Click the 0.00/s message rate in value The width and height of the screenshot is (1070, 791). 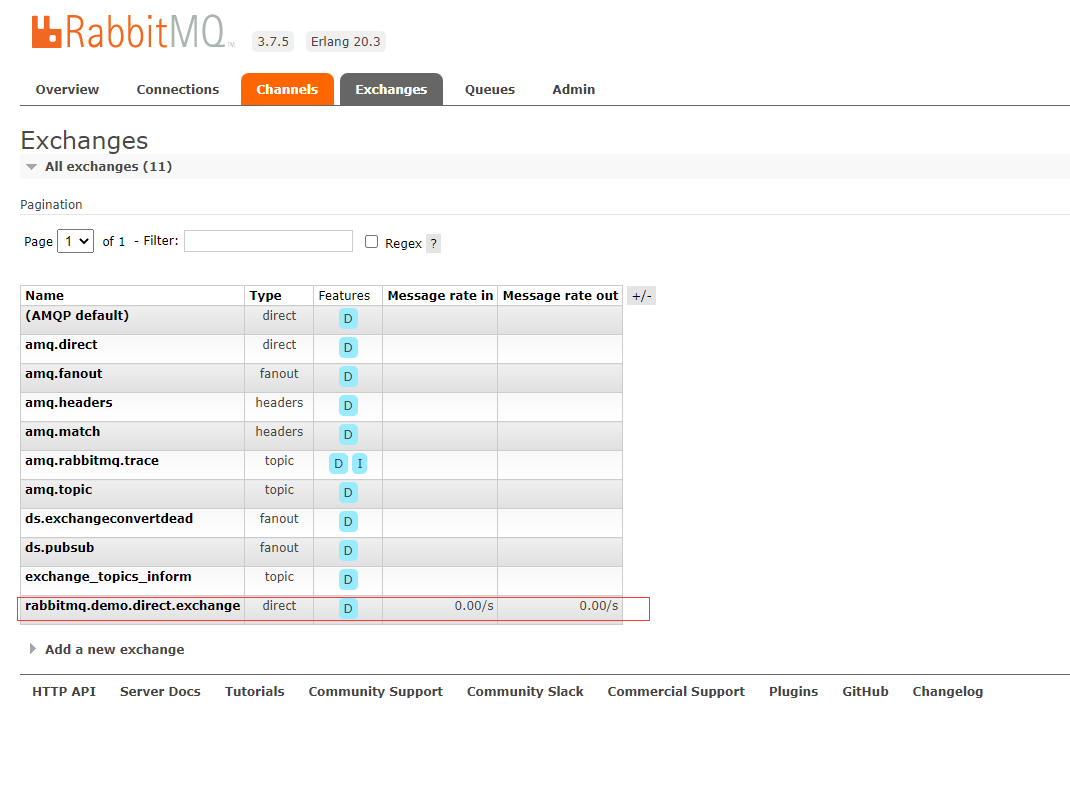pyautogui.click(x=474, y=605)
